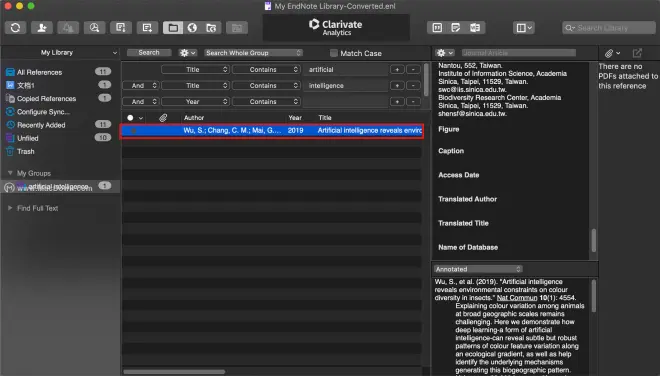Screen dimensions: 660x376
Task: Click the Sync Library toolbar icon
Action: point(16,28)
